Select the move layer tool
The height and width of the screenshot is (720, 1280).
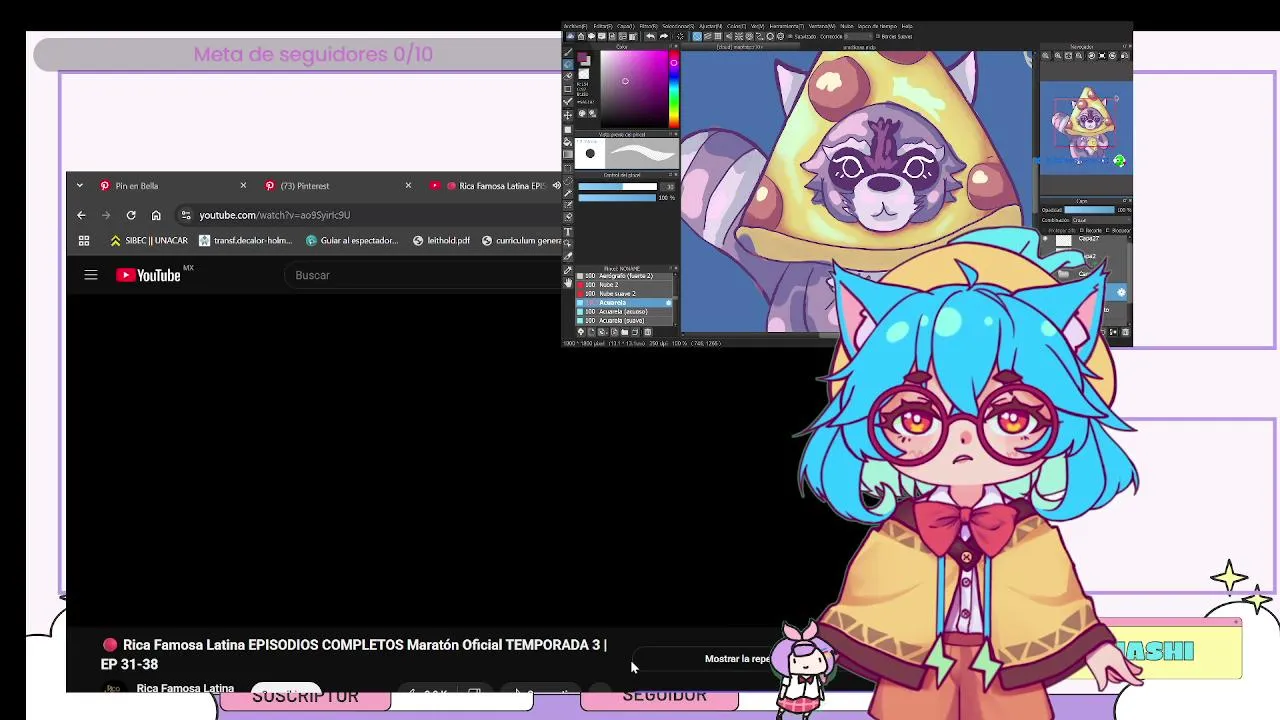(x=568, y=115)
